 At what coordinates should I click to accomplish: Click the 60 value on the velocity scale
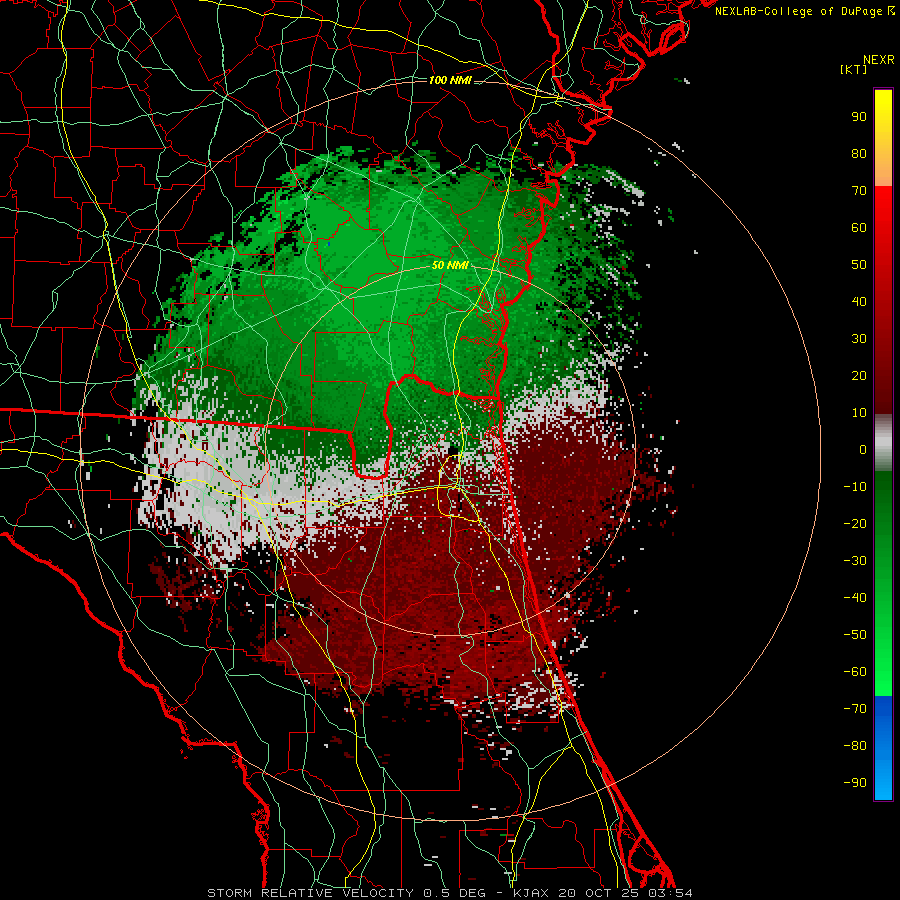(859, 228)
